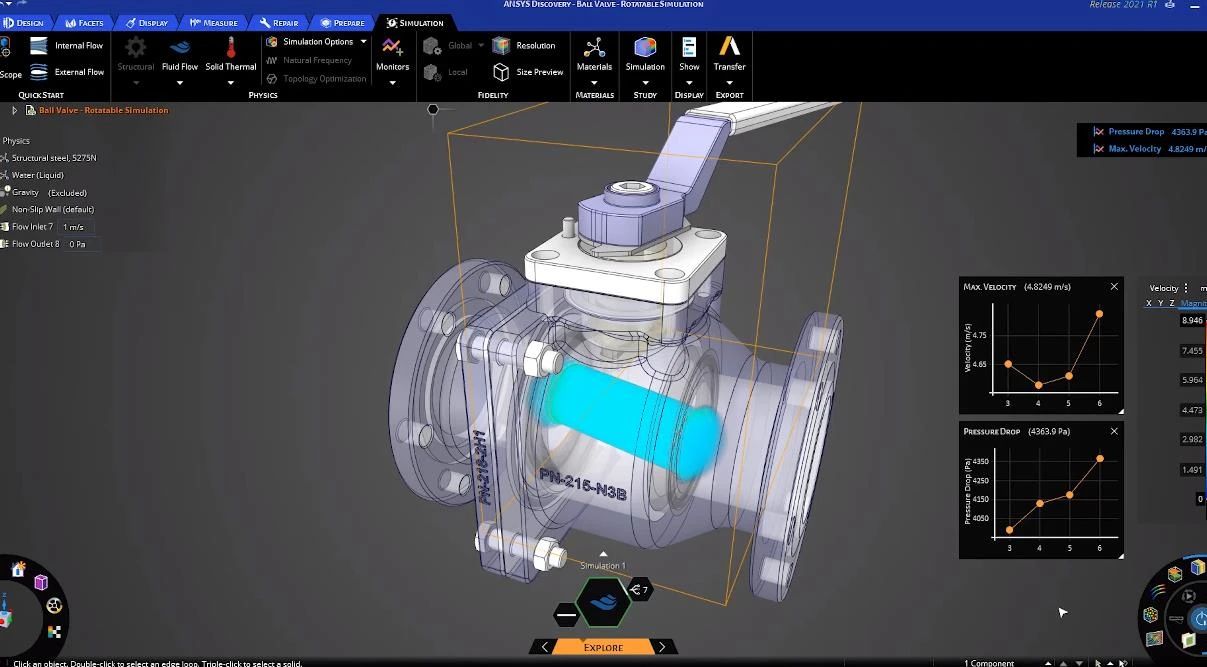Click the Fluid Flow physics icon
The width and height of the screenshot is (1207, 667).
180,47
